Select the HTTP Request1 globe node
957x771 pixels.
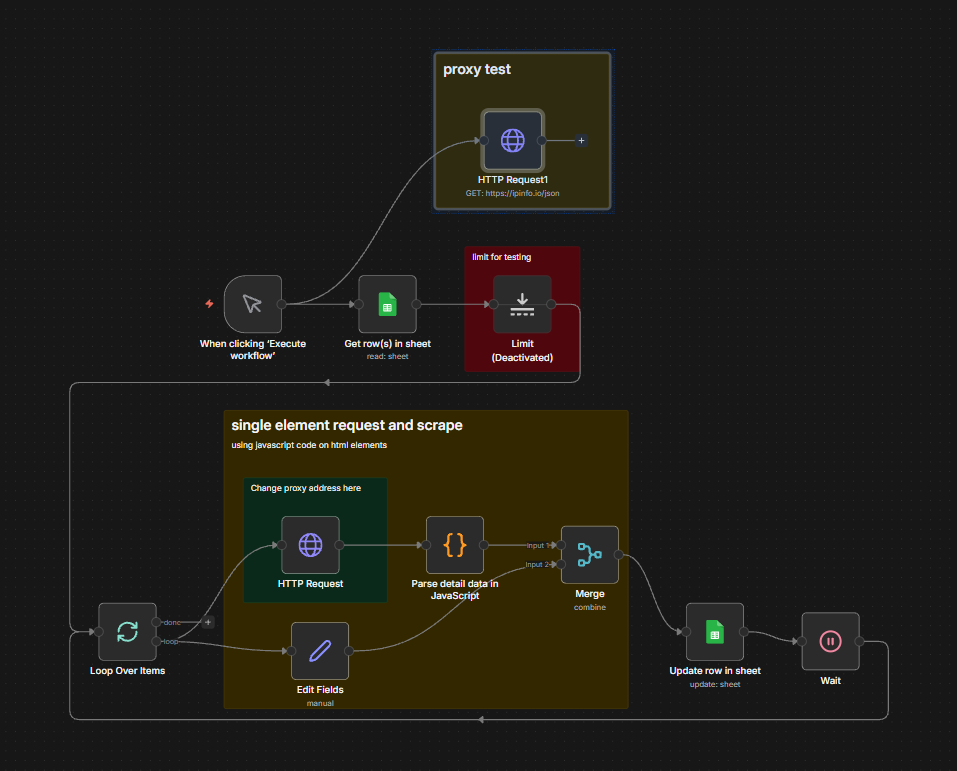click(x=512, y=141)
